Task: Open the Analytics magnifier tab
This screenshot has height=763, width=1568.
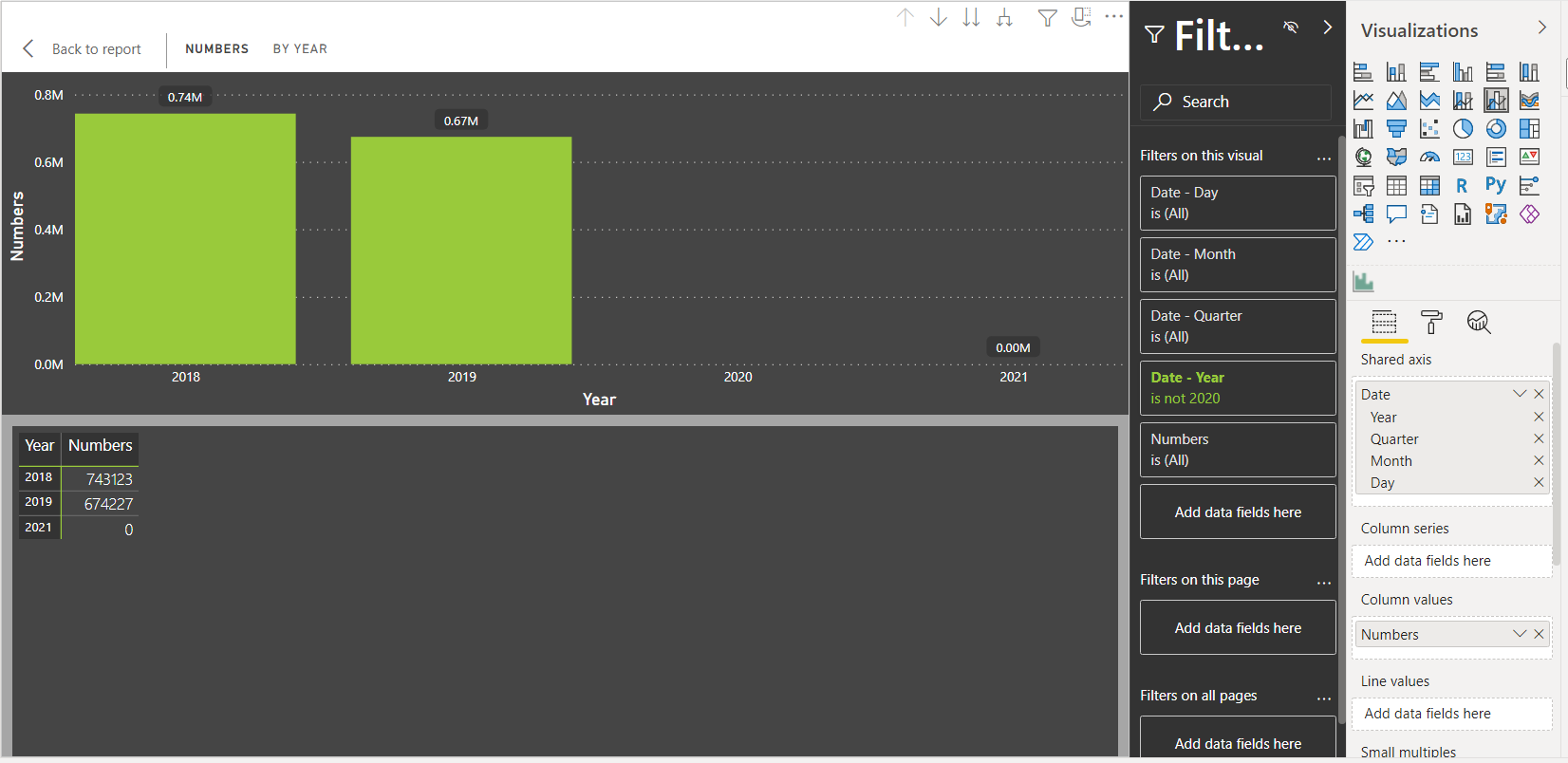Action: (x=1479, y=323)
